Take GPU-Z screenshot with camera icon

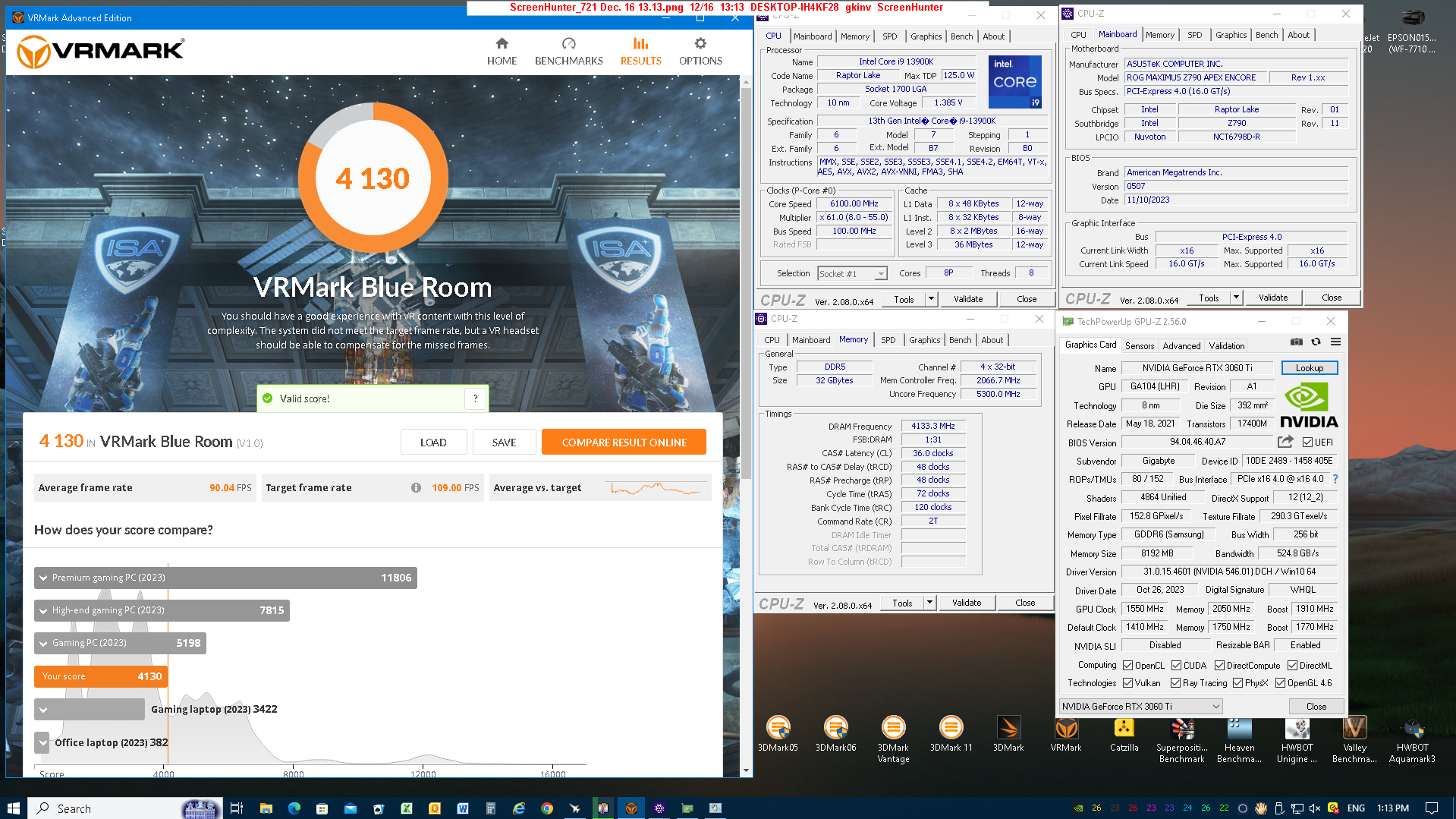pos(1297,342)
